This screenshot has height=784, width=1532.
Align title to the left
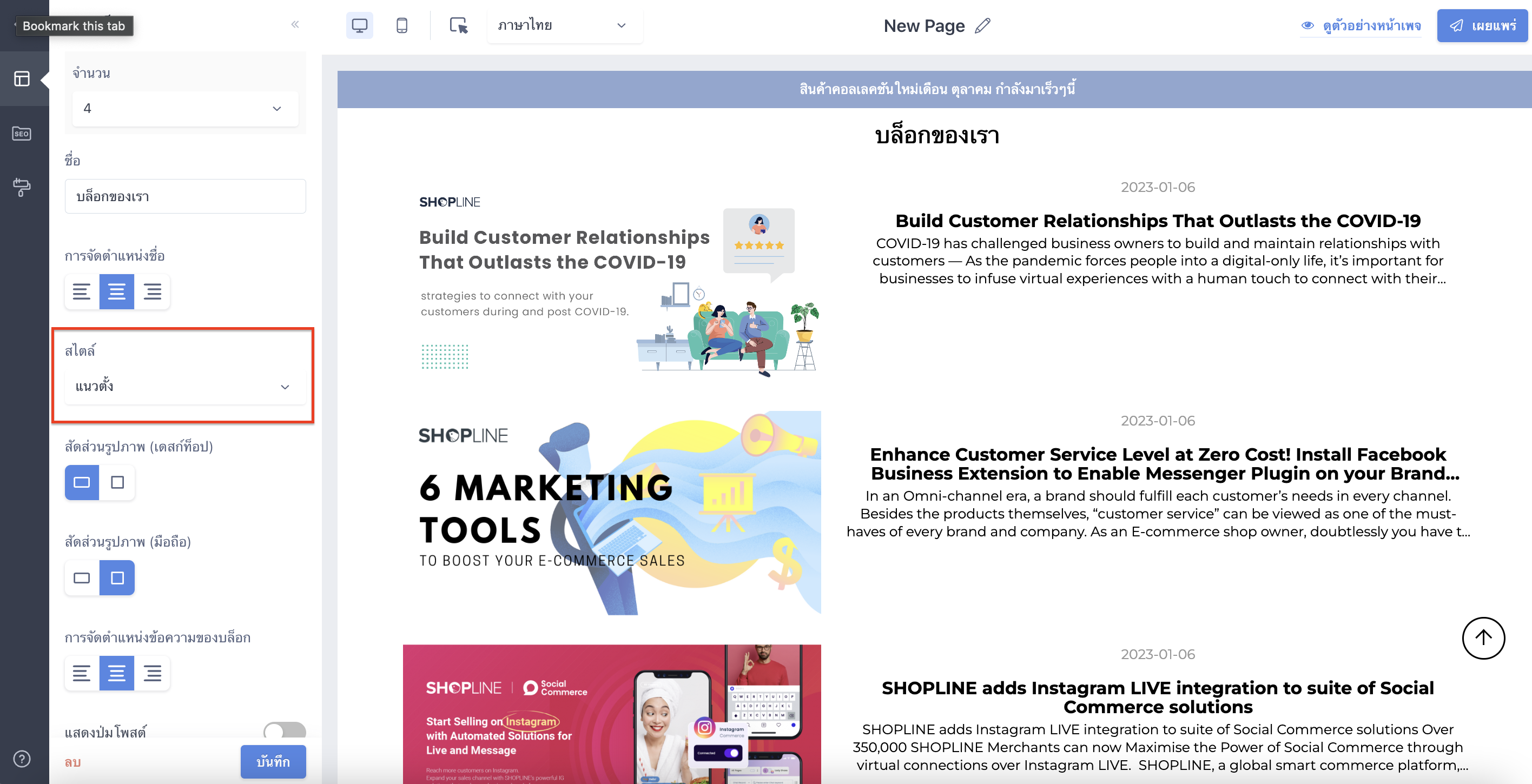tap(82, 291)
